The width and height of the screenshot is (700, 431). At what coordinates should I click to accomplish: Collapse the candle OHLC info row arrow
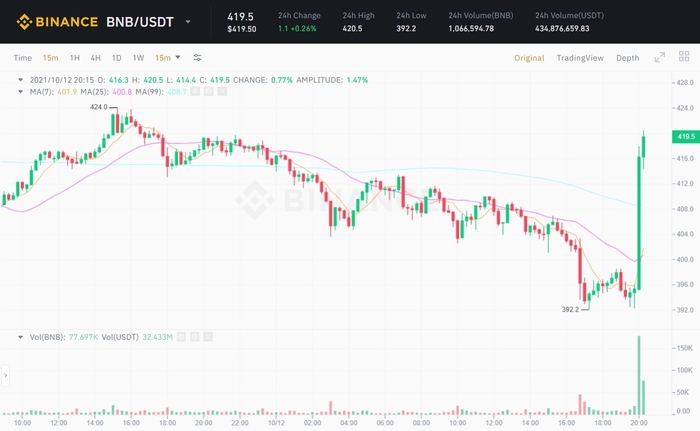pos(20,80)
